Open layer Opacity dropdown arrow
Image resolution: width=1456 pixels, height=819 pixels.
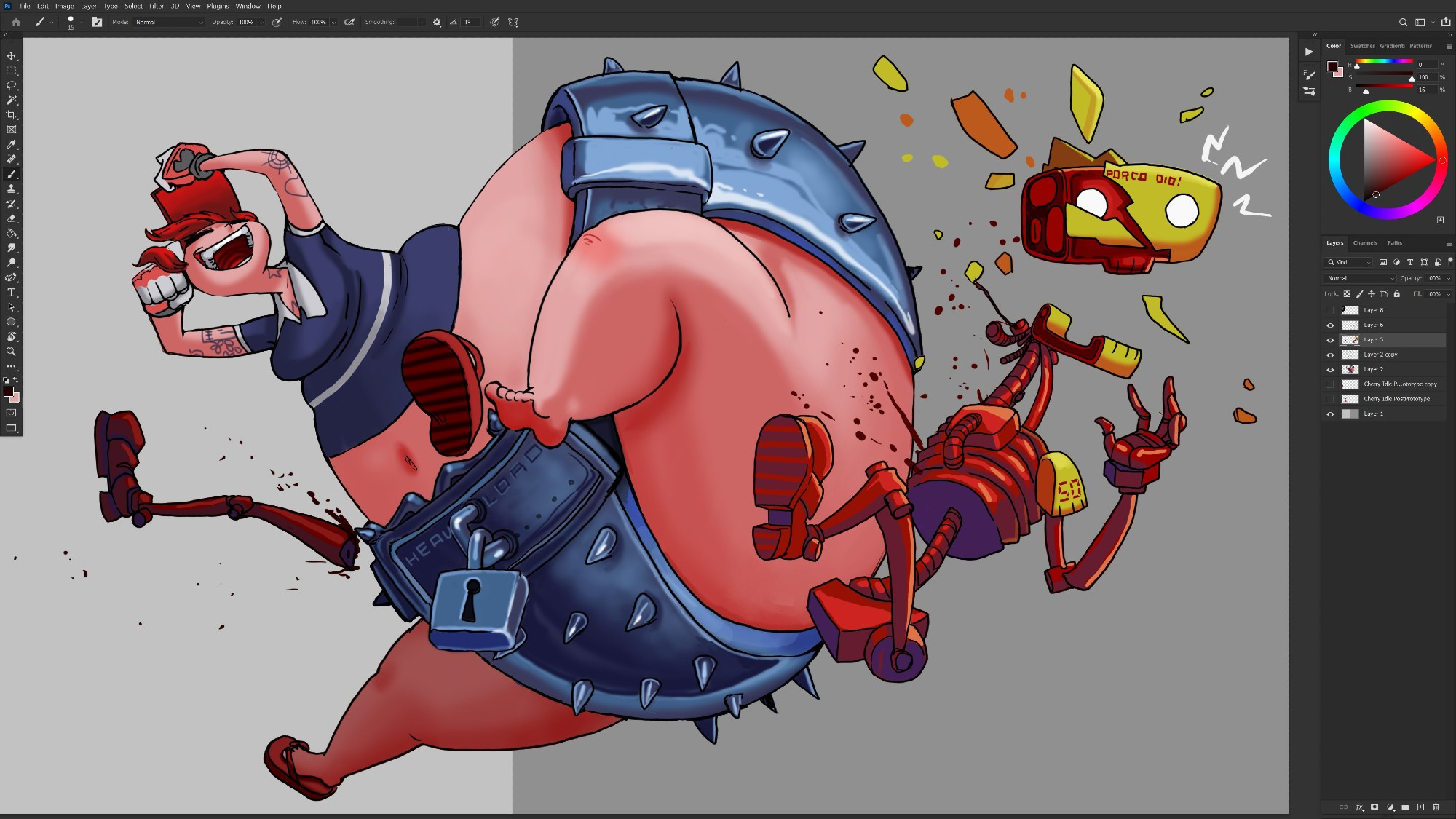click(x=1448, y=278)
